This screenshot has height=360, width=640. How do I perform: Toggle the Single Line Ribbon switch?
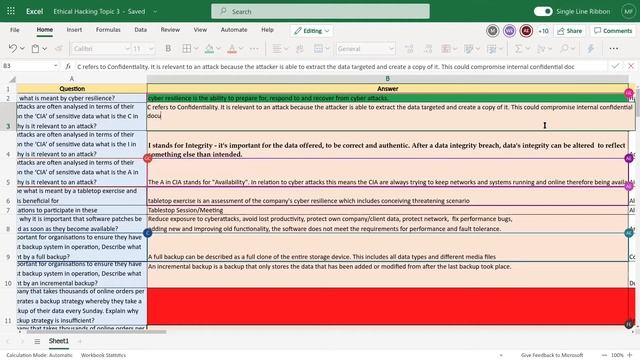(543, 11)
